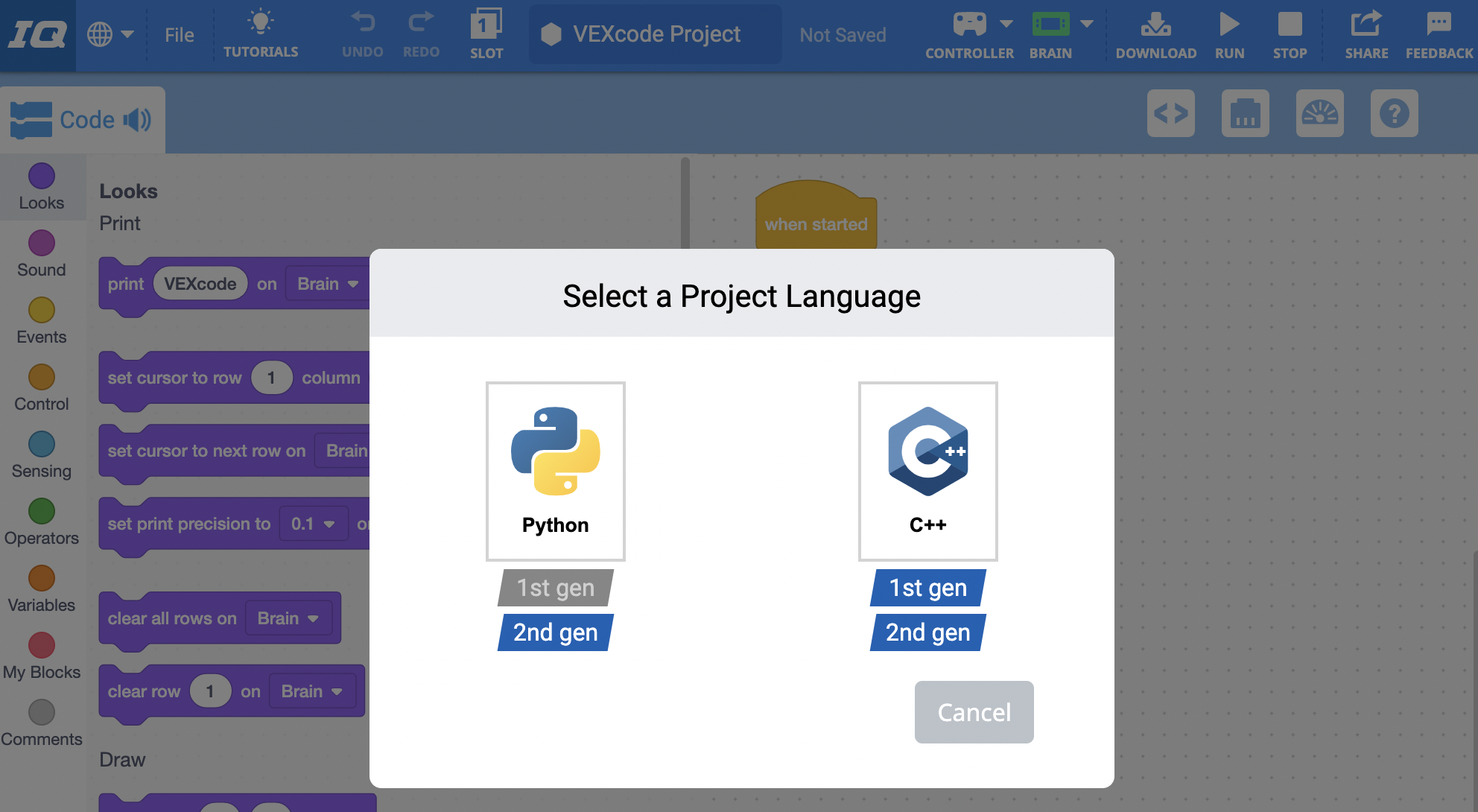Rename the VEXcode Project title
This screenshot has width=1478, height=812.
(x=655, y=34)
